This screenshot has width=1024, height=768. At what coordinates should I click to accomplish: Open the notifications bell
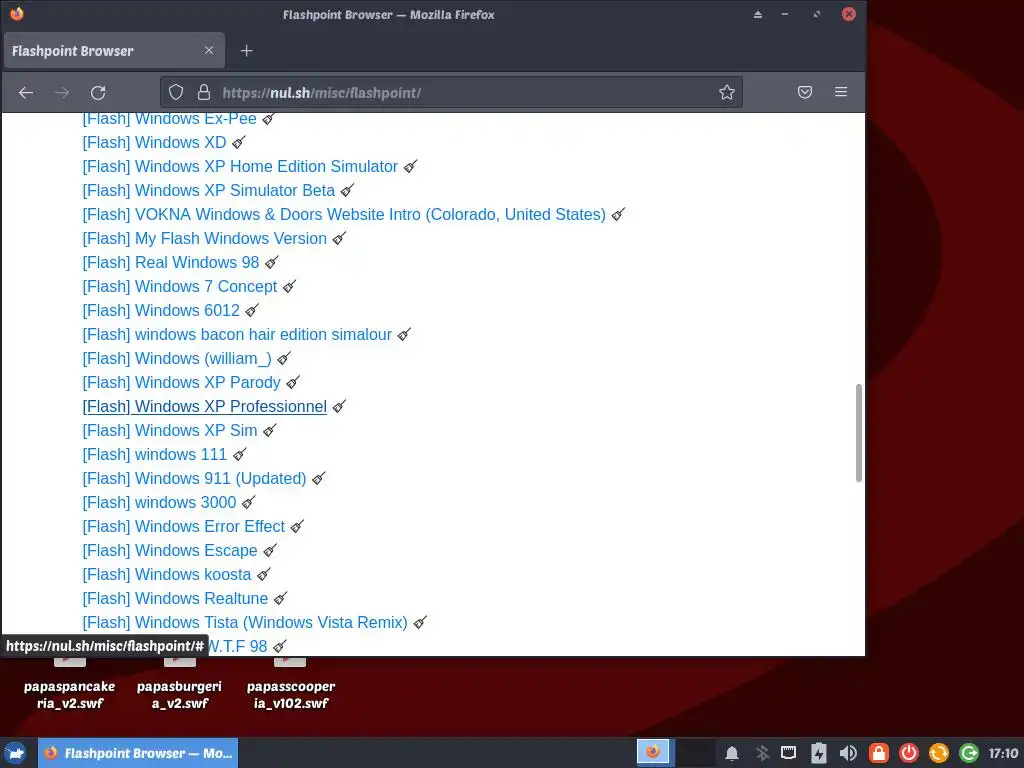pos(732,754)
